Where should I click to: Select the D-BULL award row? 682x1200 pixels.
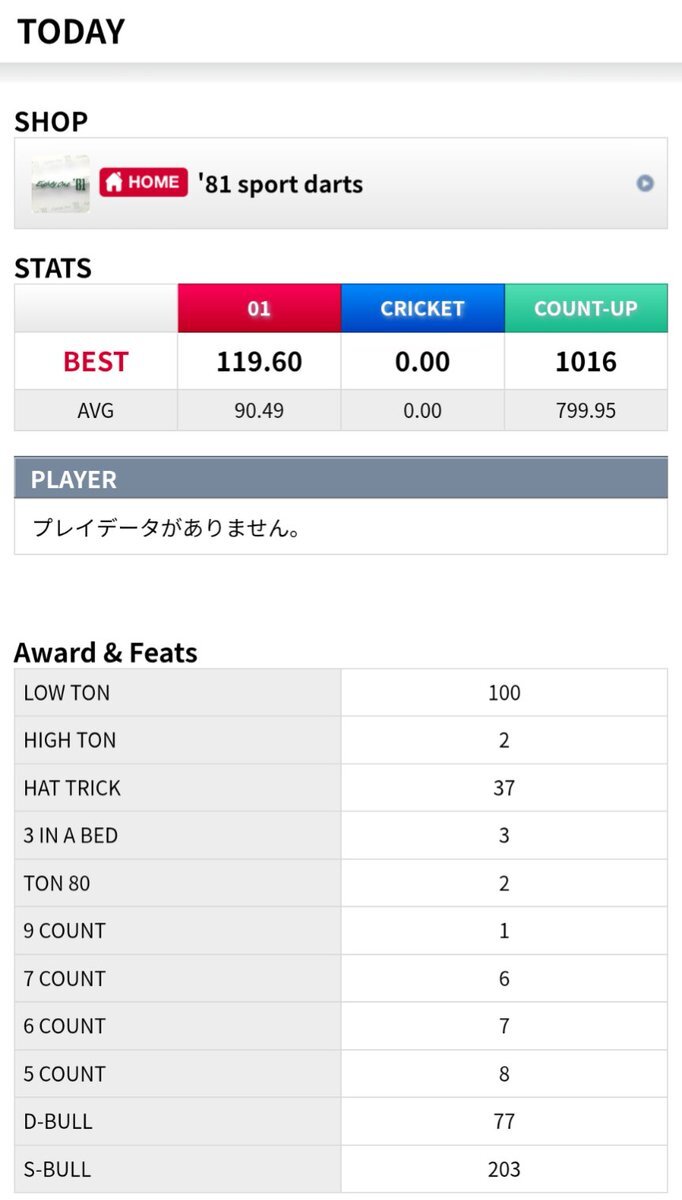[x=341, y=1121]
